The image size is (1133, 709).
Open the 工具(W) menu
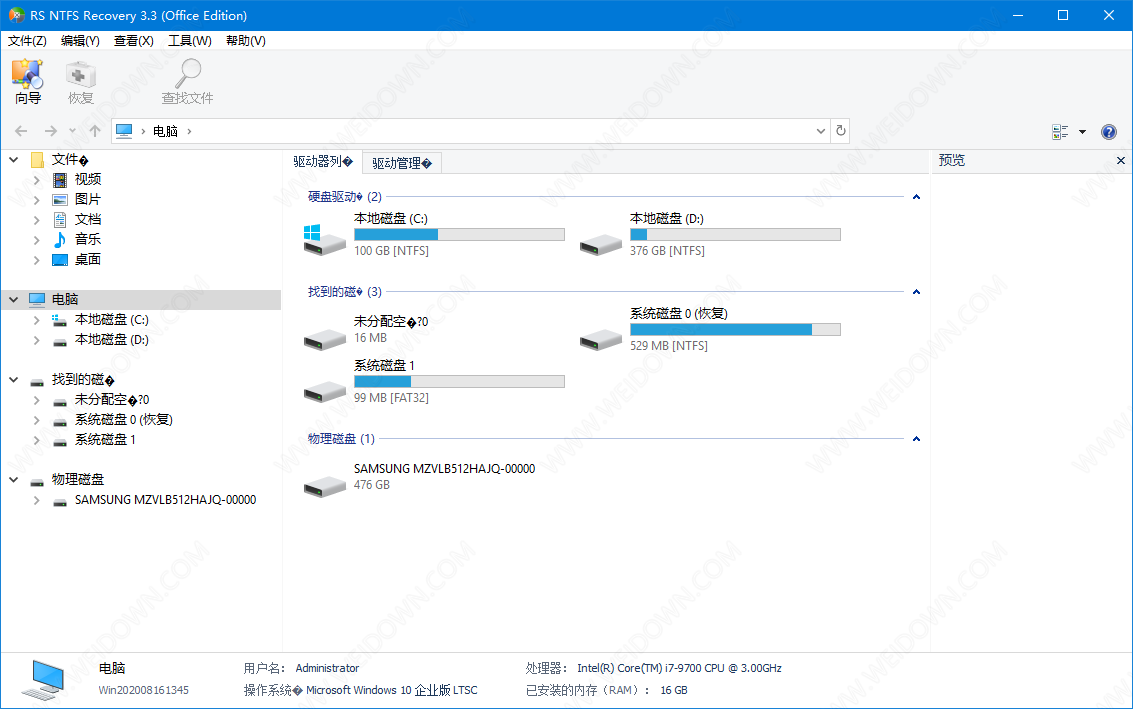[190, 40]
